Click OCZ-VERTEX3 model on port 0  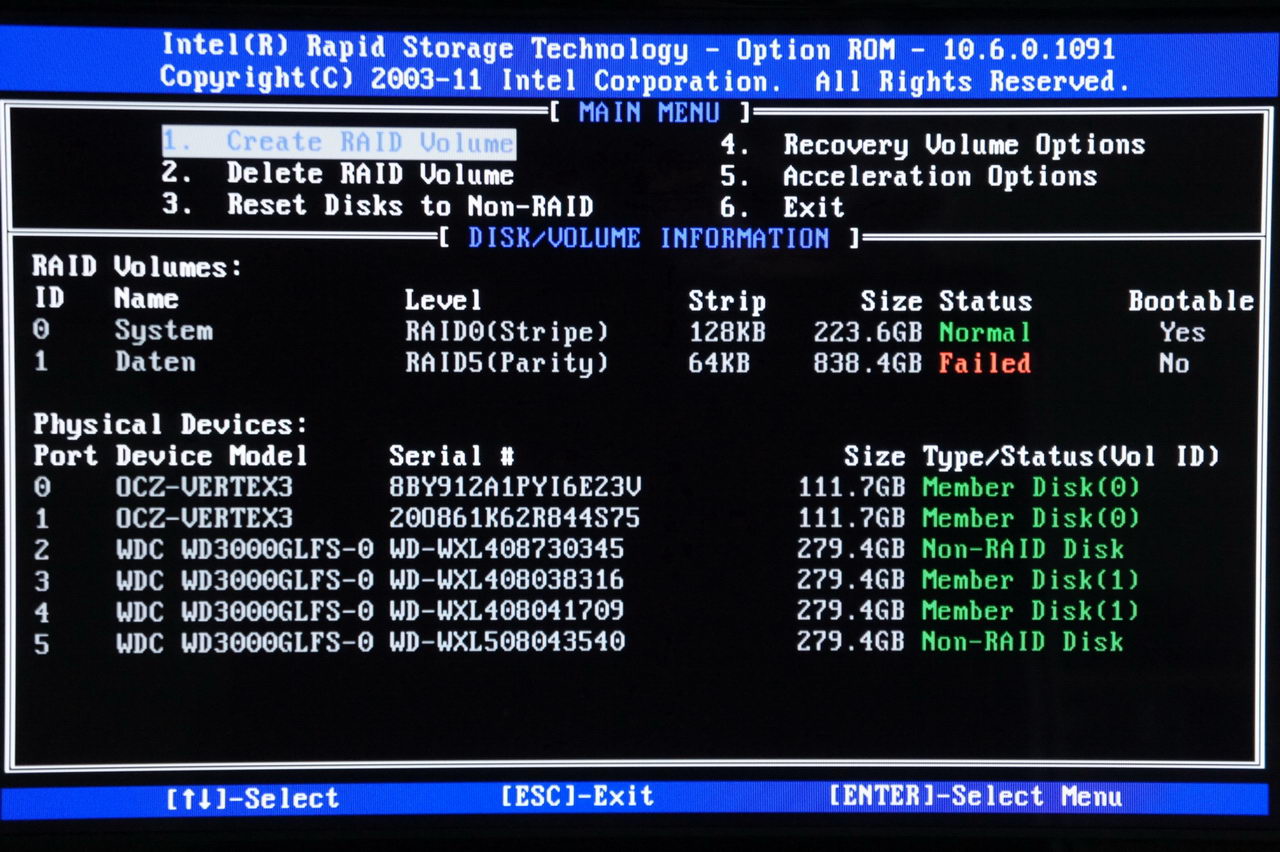point(204,487)
